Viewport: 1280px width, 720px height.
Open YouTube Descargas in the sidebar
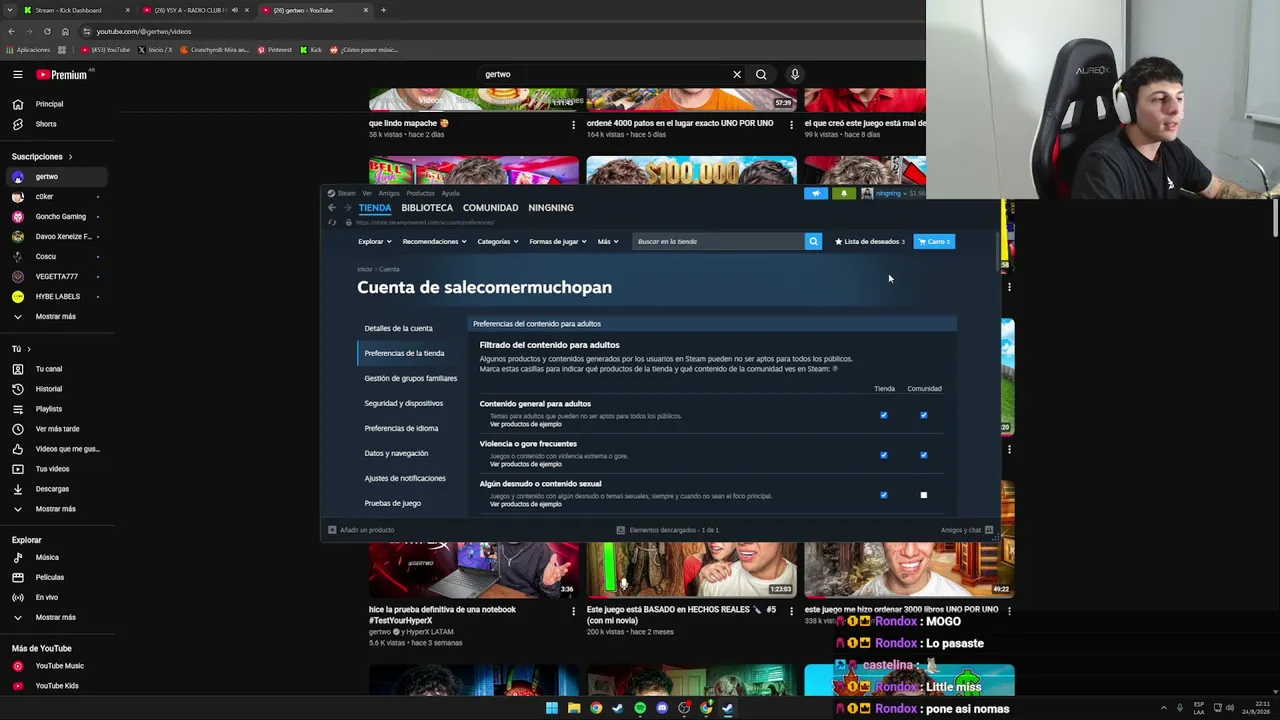coord(52,489)
